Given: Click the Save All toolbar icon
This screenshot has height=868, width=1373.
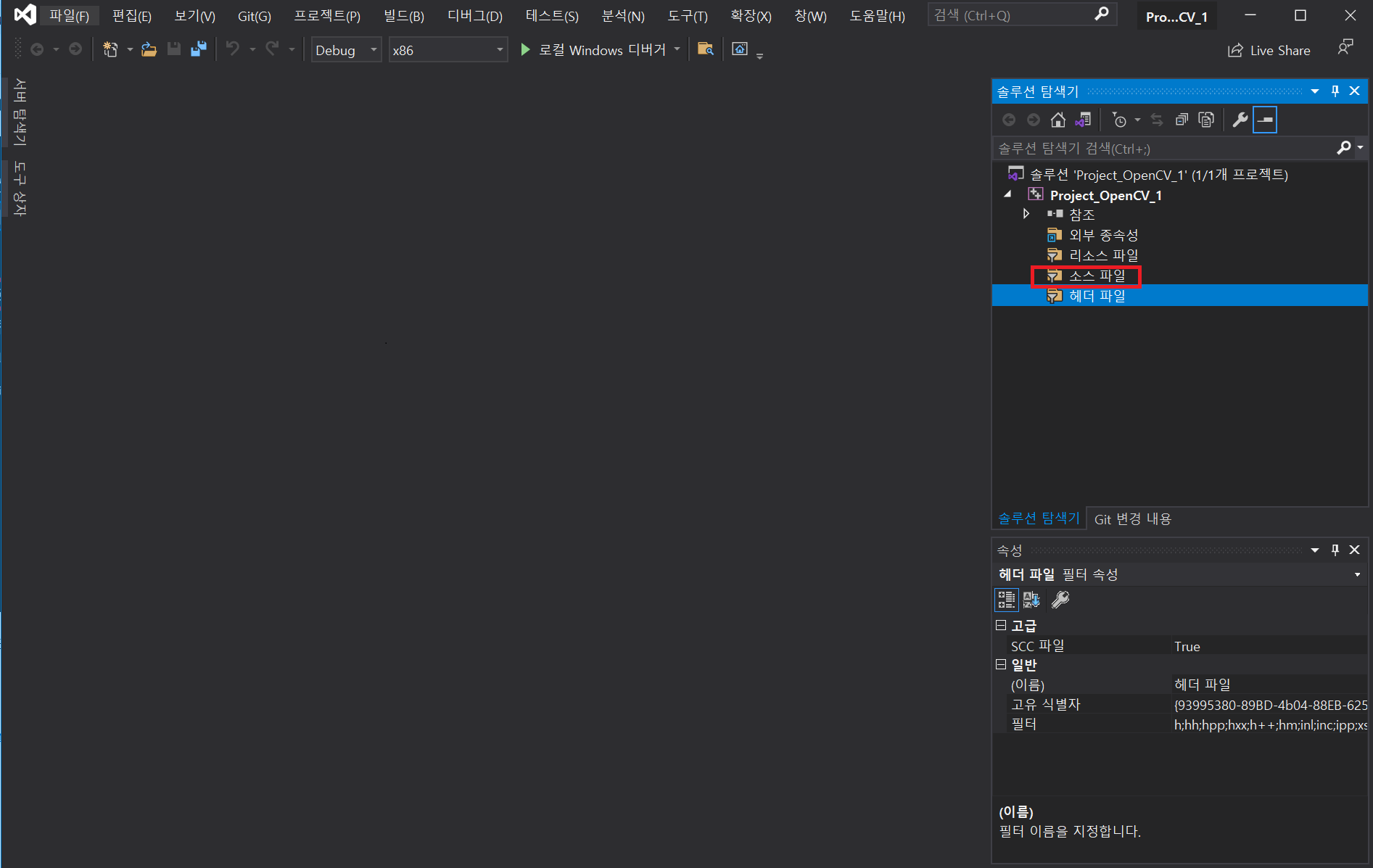Looking at the screenshot, I should [198, 49].
